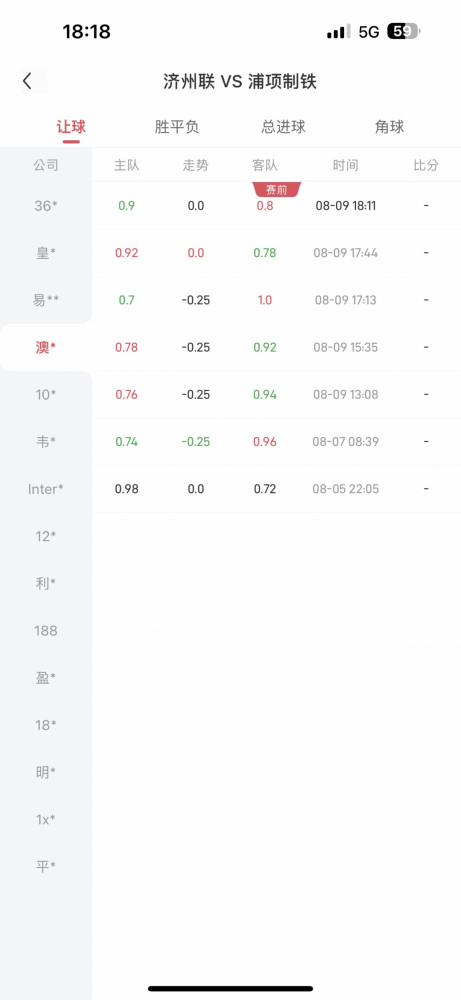This screenshot has width=461, height=1000.
Task: Select 易** bookmaker in sidebar
Action: click(46, 300)
